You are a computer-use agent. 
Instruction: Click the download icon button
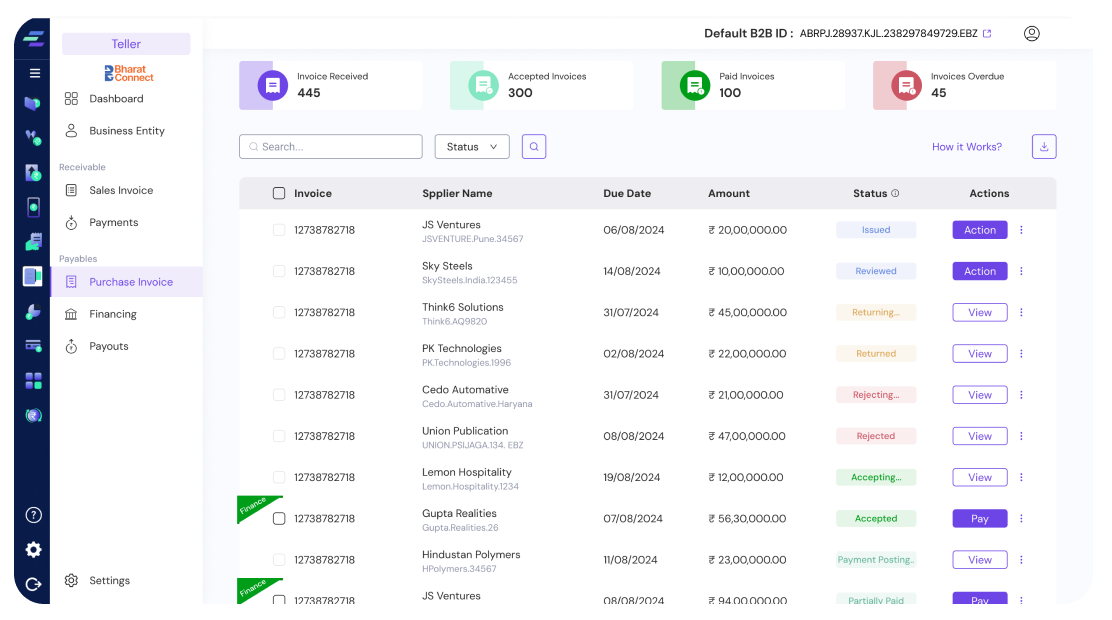(1043, 147)
